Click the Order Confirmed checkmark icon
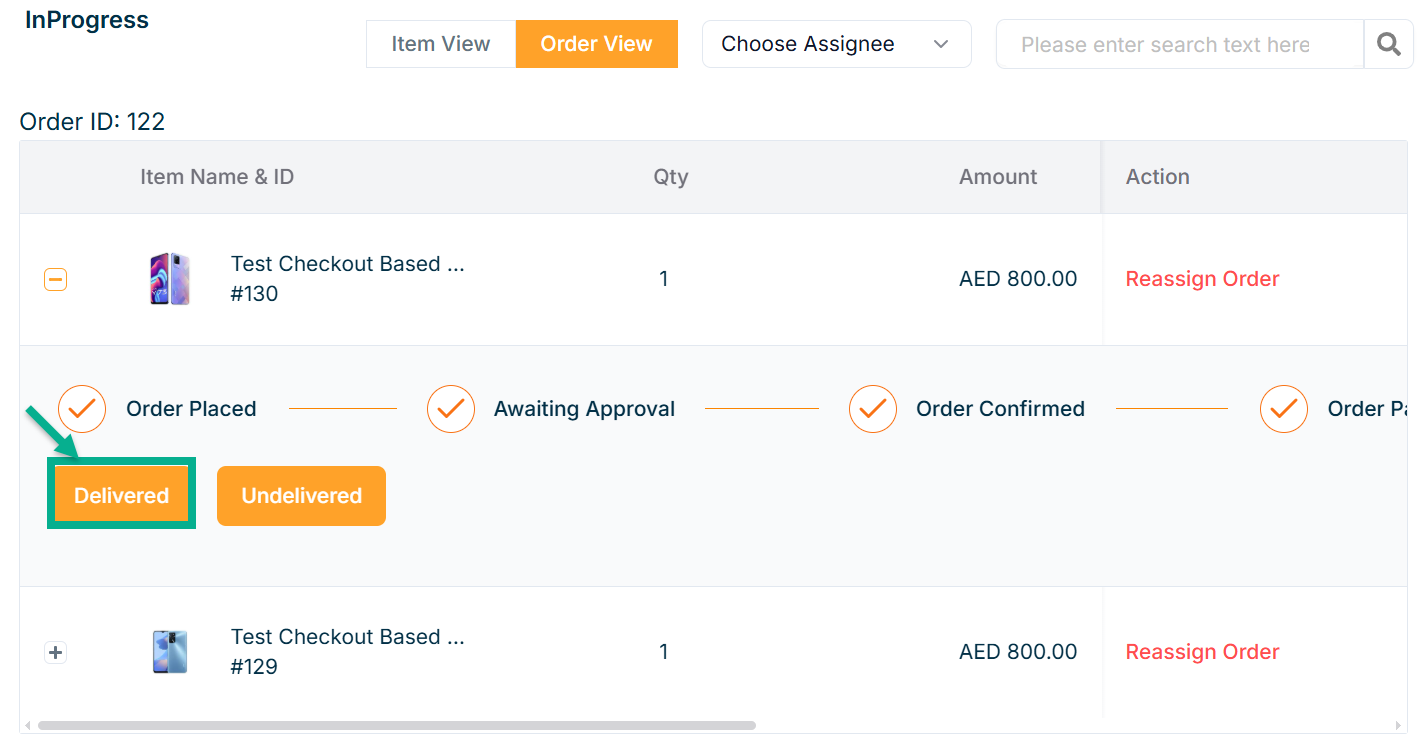This screenshot has height=747, width=1422. (873, 409)
